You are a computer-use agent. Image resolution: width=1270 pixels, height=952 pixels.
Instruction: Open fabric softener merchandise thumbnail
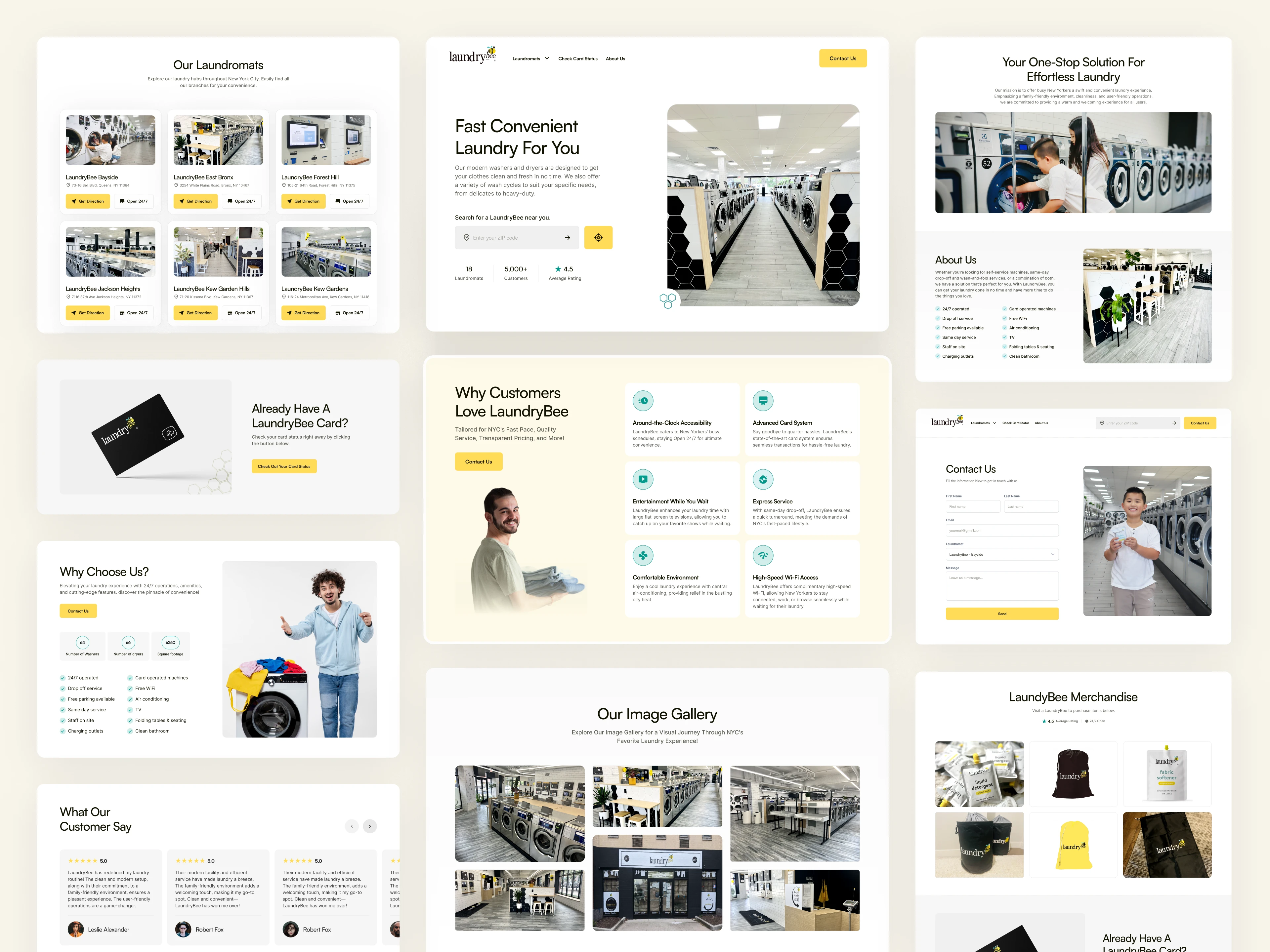pyautogui.click(x=1167, y=774)
